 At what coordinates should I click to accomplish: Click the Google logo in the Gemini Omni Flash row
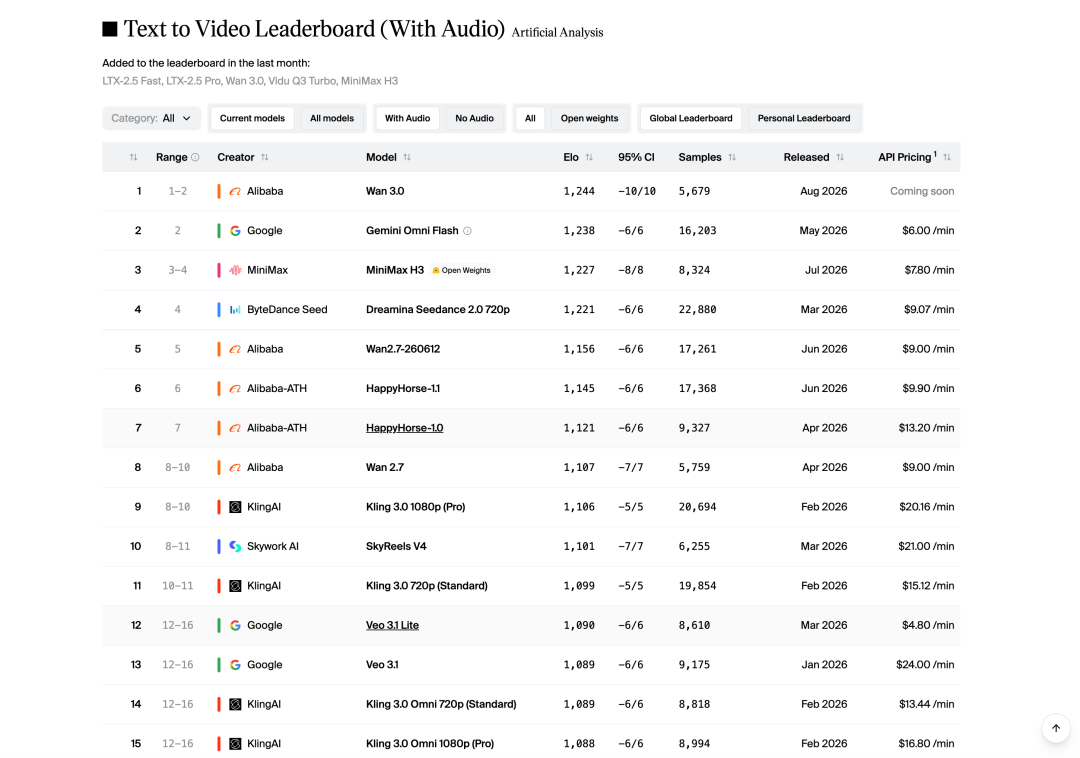coord(235,231)
